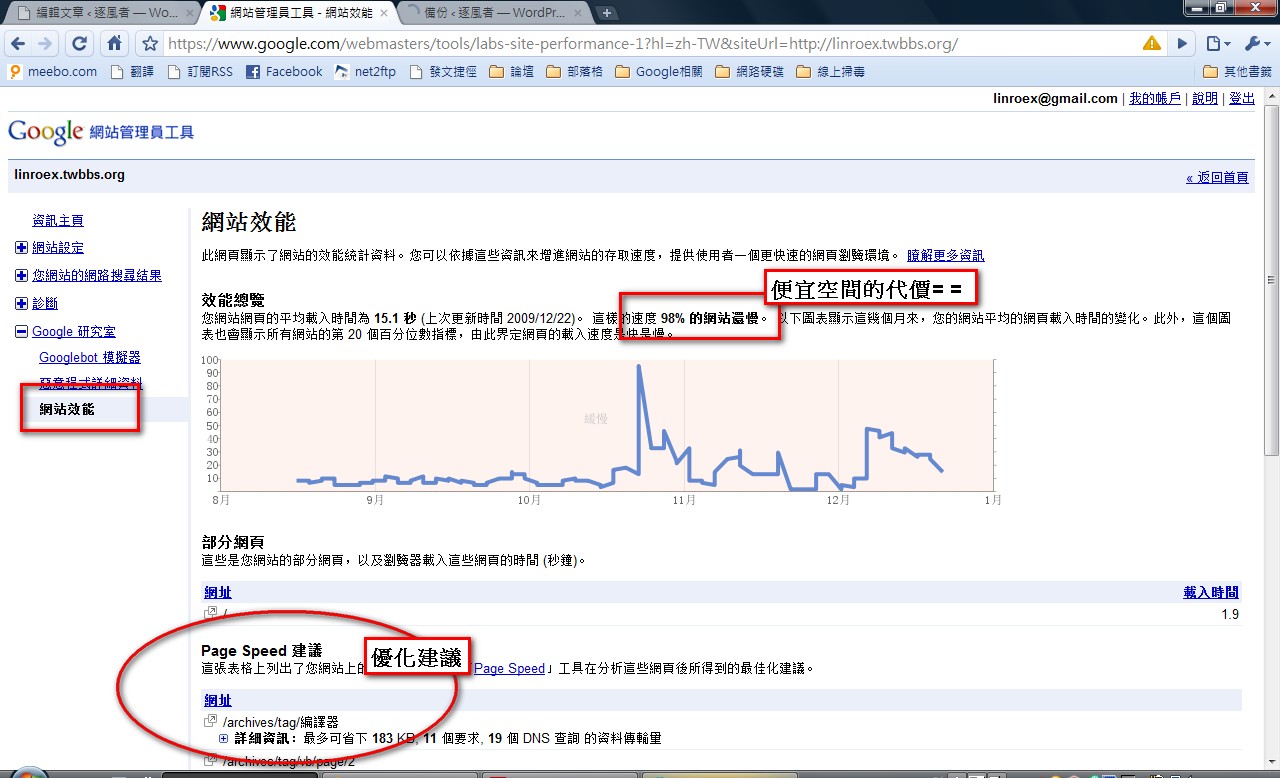
Task: Go to the browser home page
Action: tap(115, 44)
